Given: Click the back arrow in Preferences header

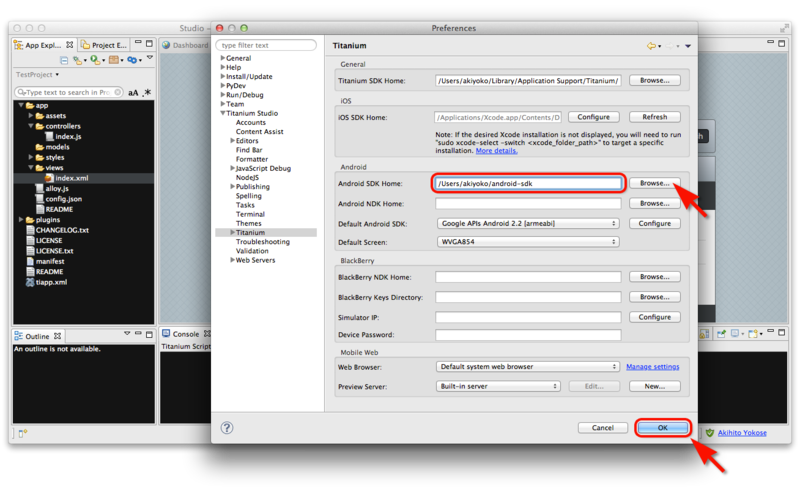Looking at the screenshot, I should [x=651, y=46].
